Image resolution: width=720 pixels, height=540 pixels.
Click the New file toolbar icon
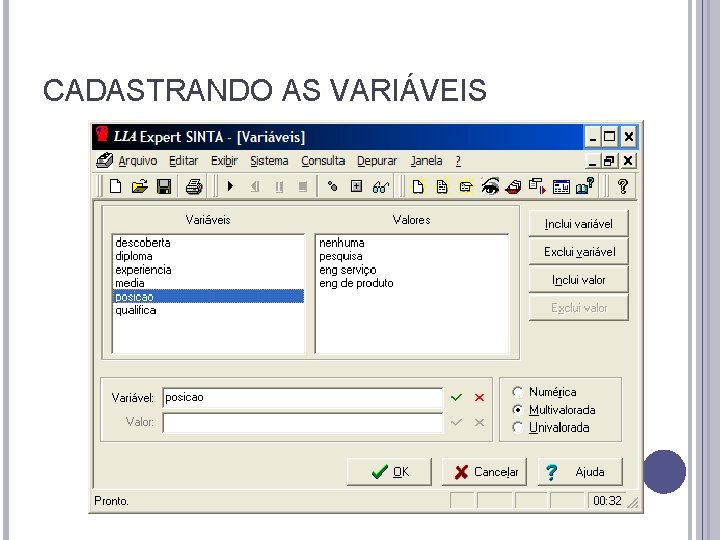point(116,186)
